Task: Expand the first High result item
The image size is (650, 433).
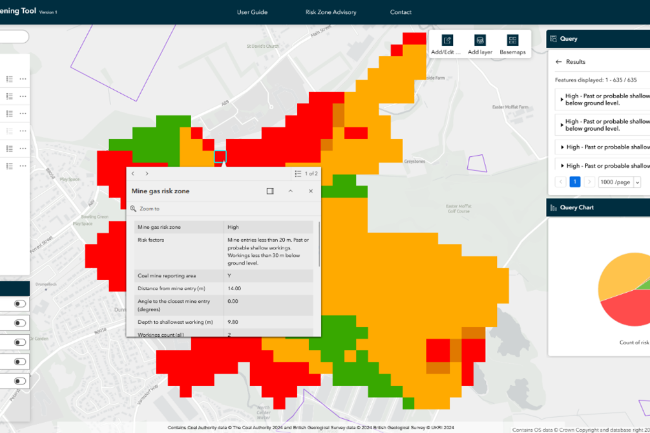Action: (x=558, y=100)
